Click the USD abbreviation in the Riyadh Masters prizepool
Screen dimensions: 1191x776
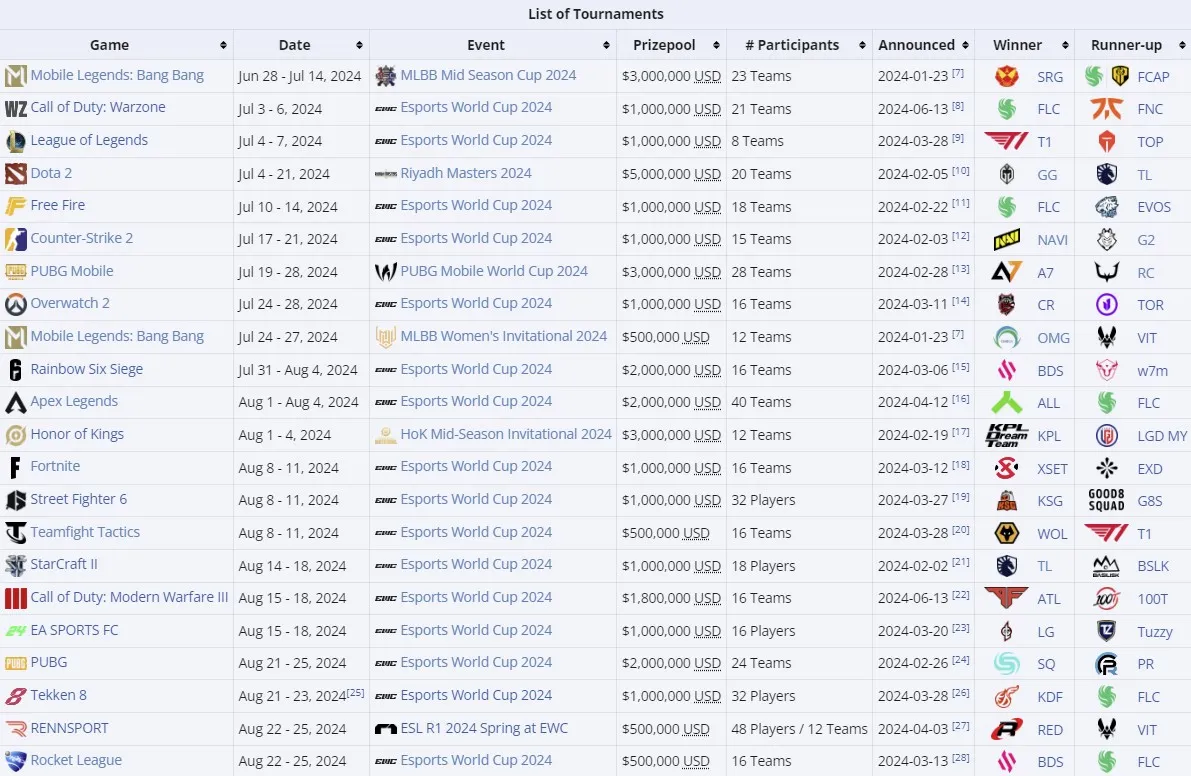(707, 175)
